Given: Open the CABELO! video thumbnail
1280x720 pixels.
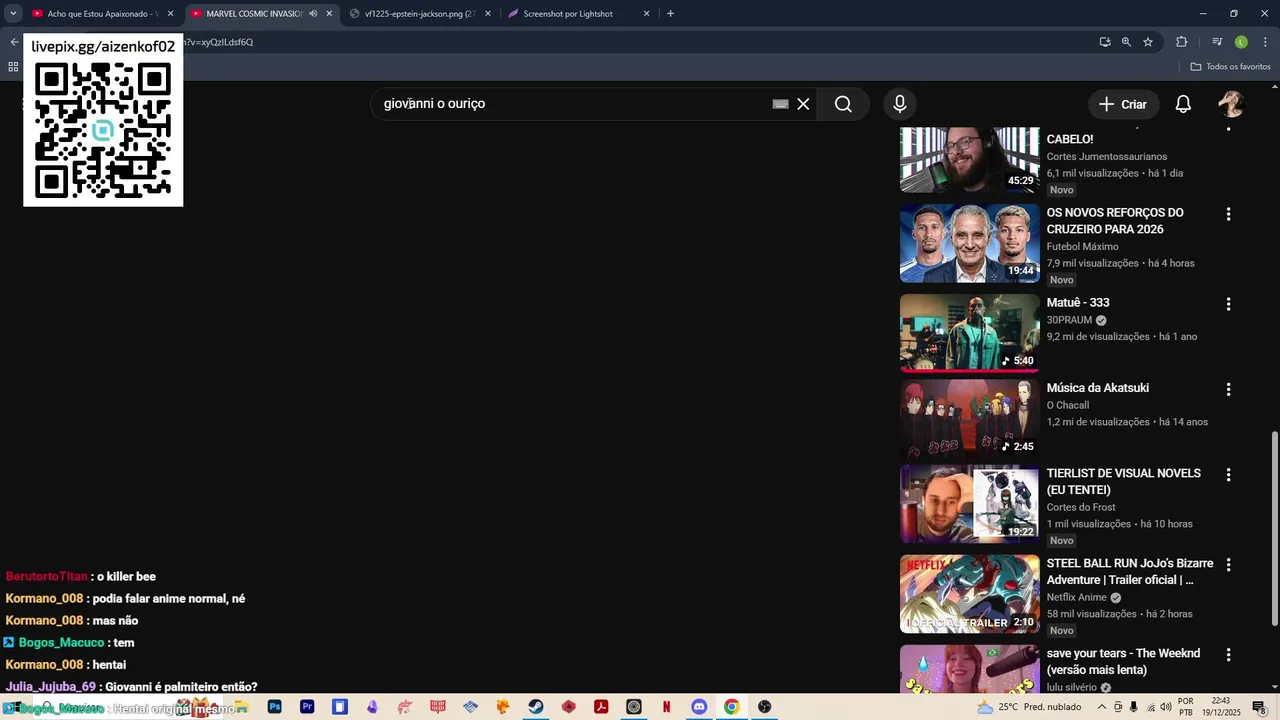Looking at the screenshot, I should 969,160.
